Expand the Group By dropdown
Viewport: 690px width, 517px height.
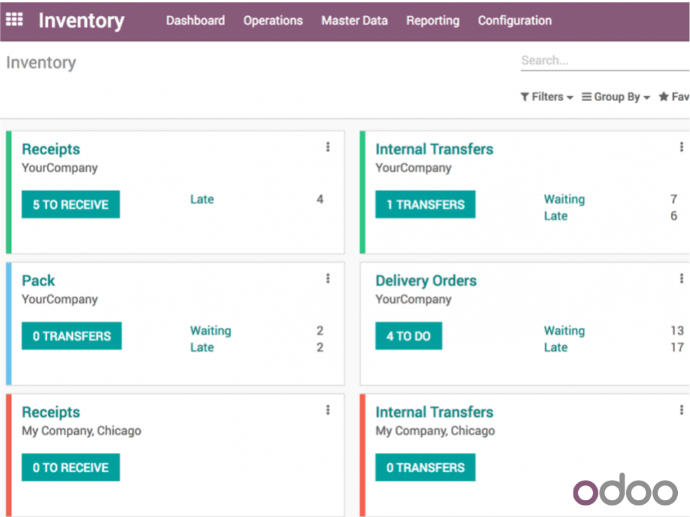(615, 97)
